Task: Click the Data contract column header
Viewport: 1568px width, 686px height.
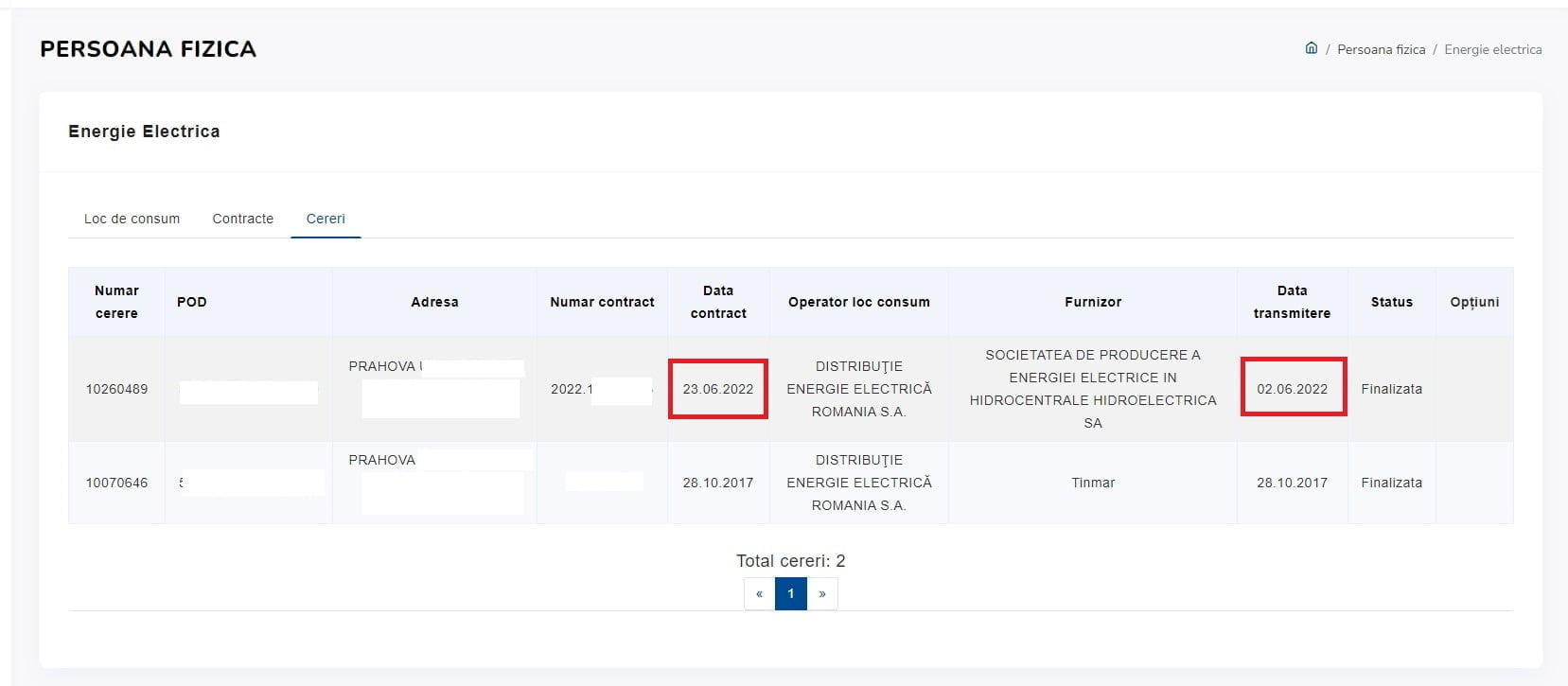Action: tap(718, 302)
